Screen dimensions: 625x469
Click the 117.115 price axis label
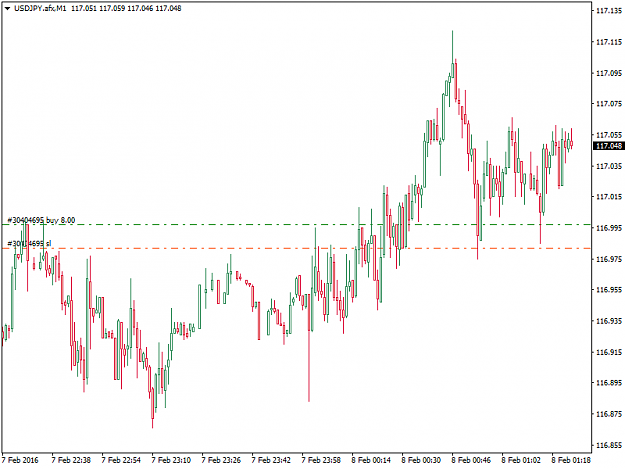click(609, 42)
